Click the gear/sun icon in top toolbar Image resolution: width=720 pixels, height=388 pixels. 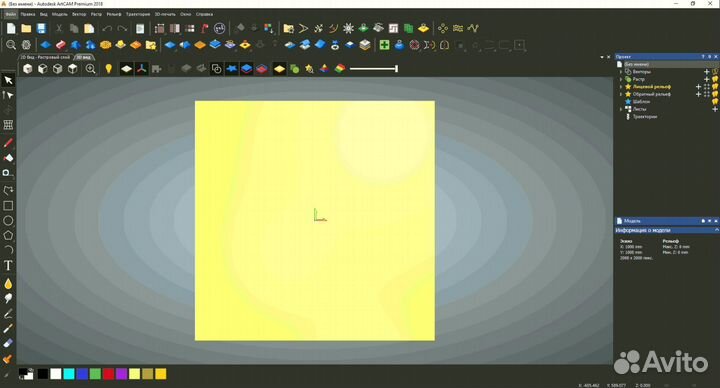(x=349, y=28)
